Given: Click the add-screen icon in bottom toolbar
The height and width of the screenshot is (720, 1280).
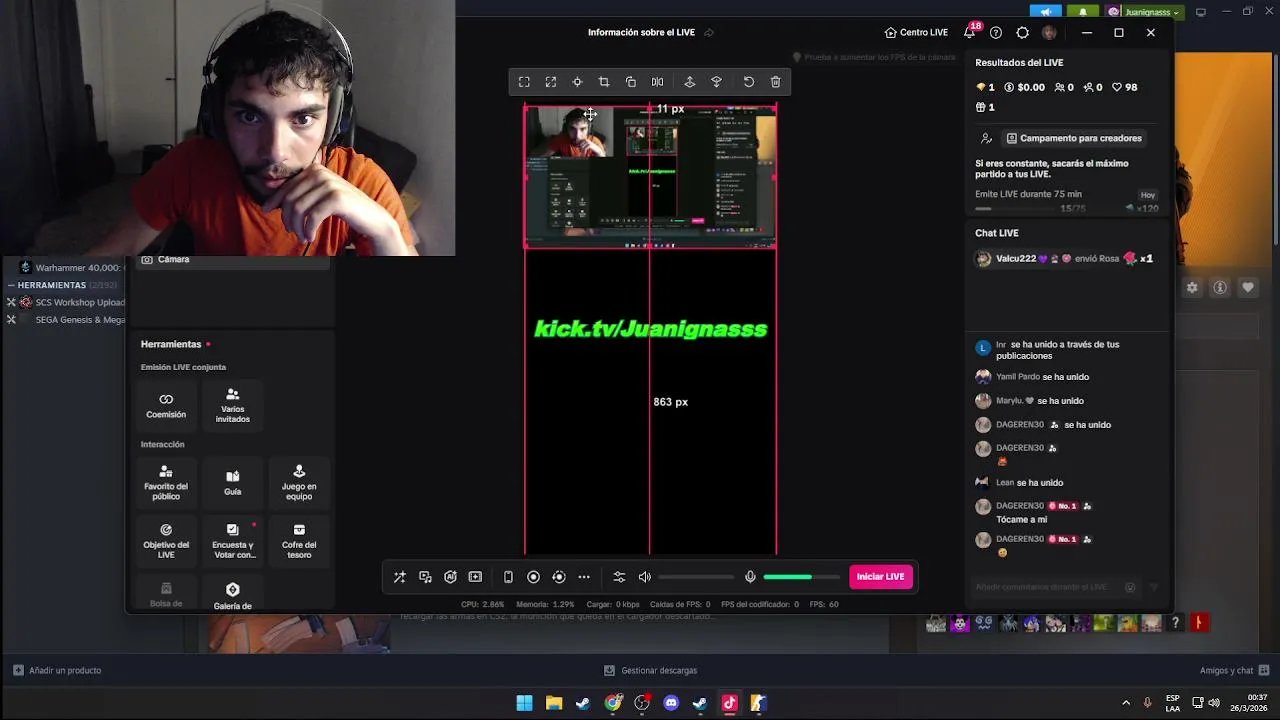Looking at the screenshot, I should [475, 577].
